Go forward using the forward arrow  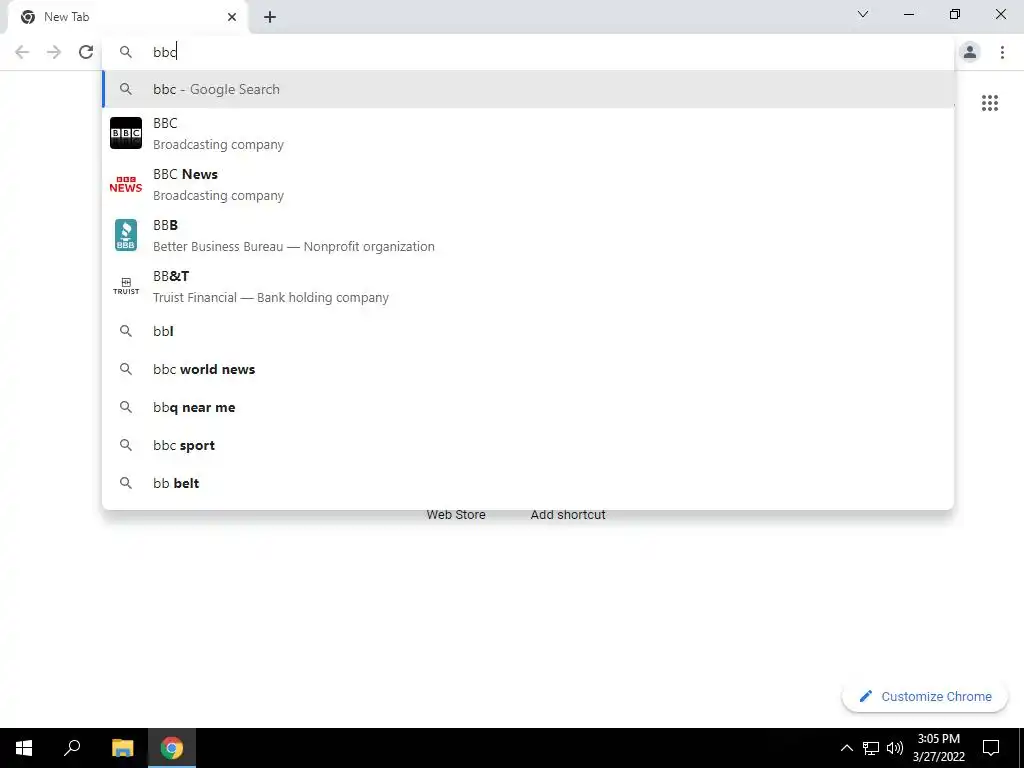[54, 52]
